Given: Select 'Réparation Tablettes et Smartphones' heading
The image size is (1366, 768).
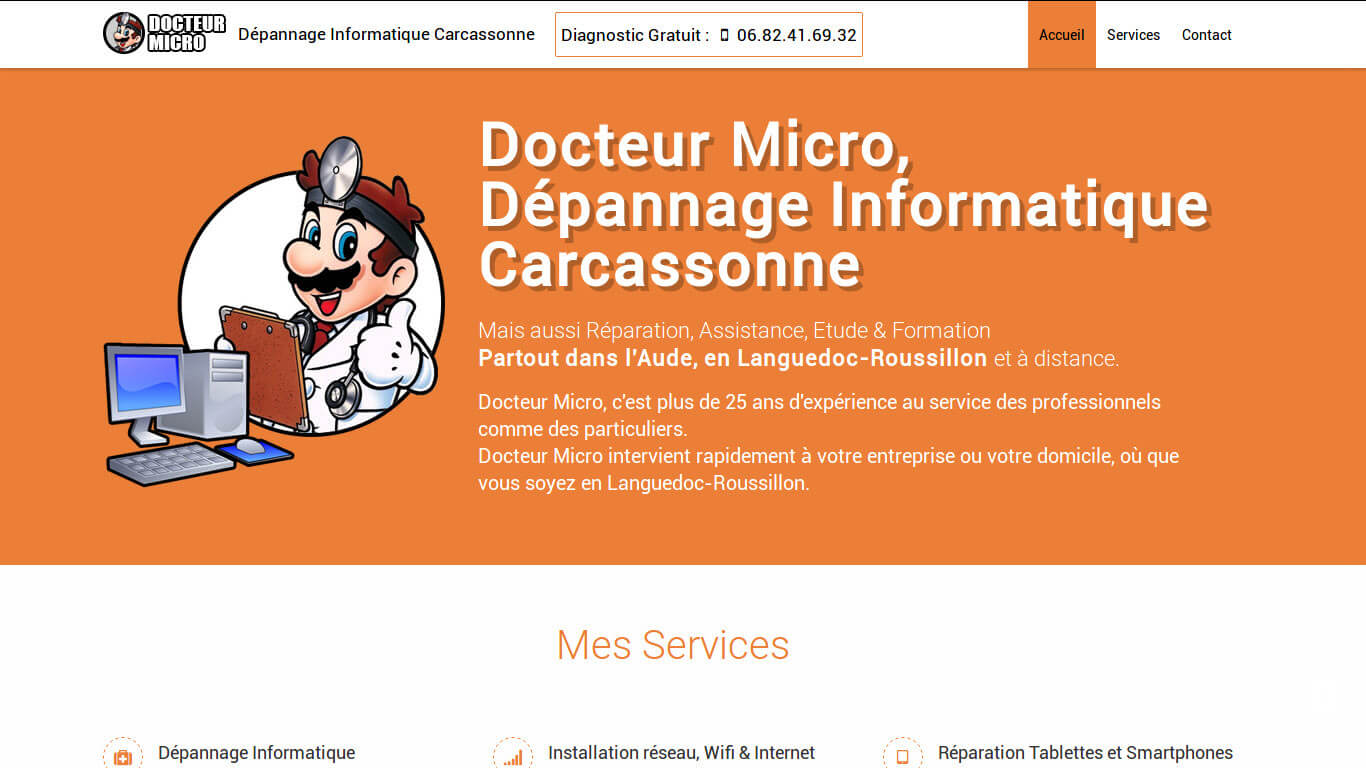Looking at the screenshot, I should click(1085, 753).
